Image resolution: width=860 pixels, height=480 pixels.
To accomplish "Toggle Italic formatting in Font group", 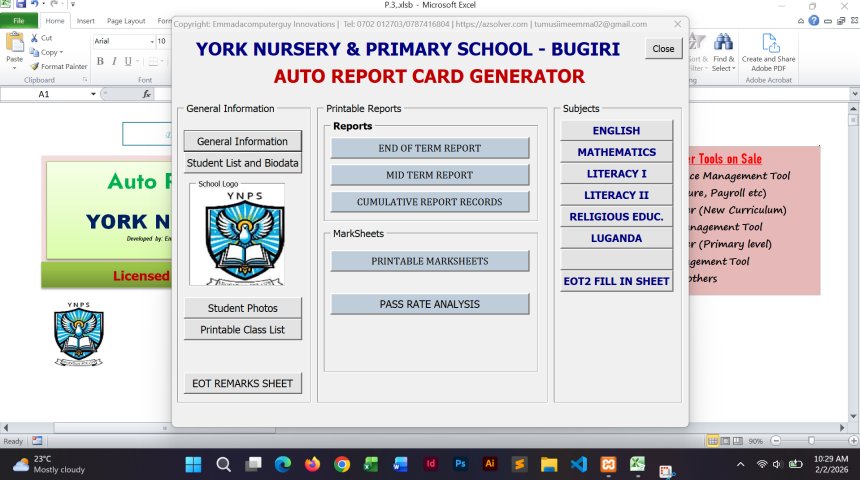I will click(114, 61).
